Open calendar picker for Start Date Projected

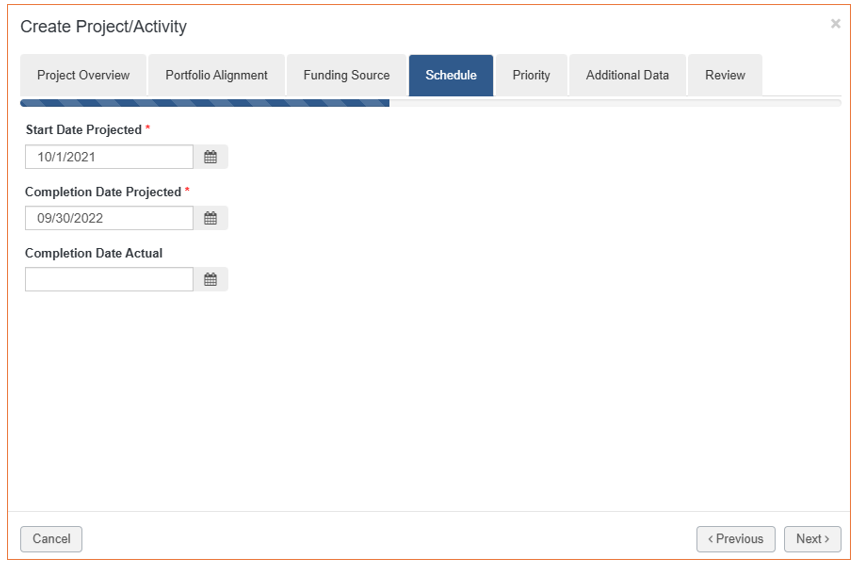coord(211,157)
